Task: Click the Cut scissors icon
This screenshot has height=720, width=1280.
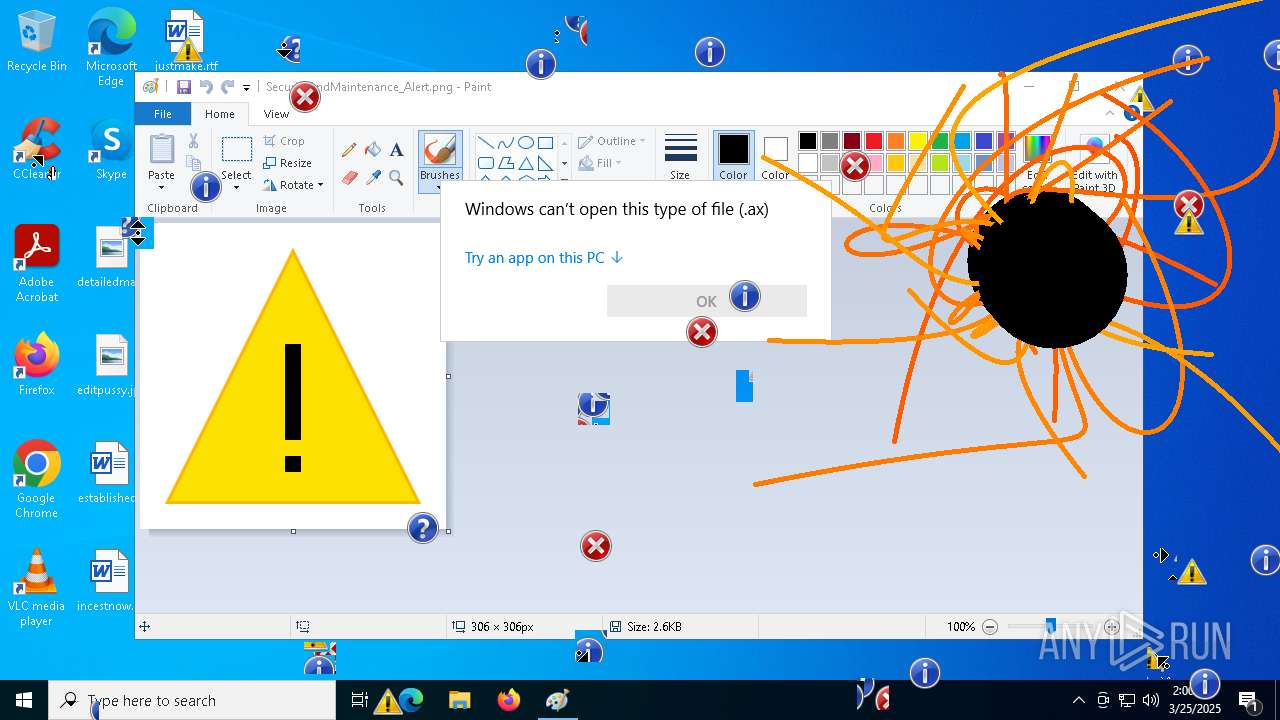Action: (x=193, y=141)
